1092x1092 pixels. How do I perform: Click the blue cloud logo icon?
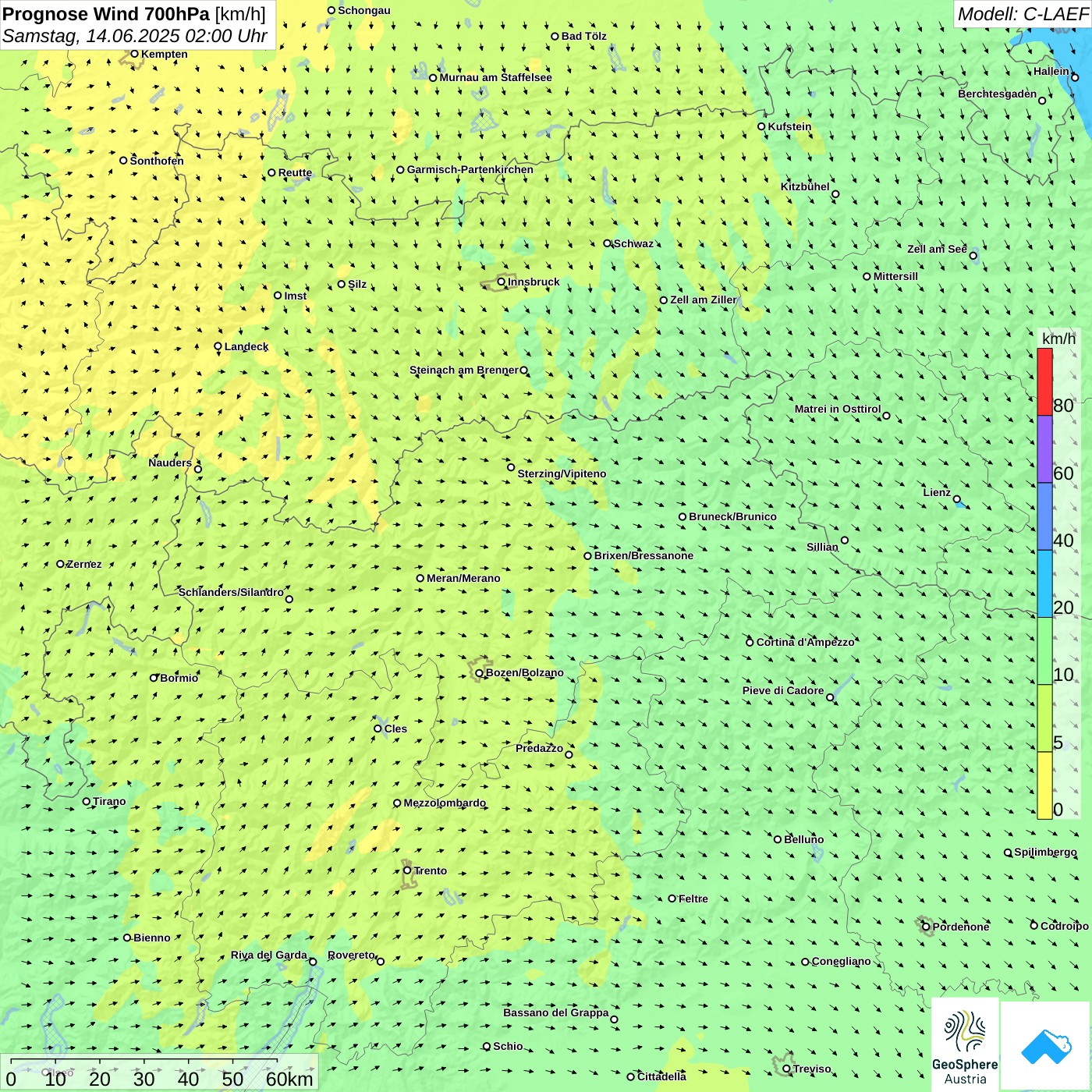pyautogui.click(x=1046, y=1047)
